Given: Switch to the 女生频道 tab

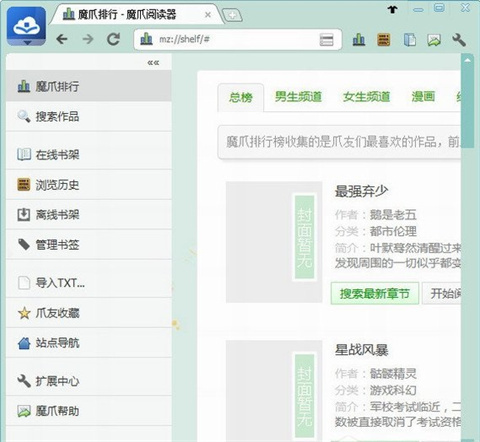Looking at the screenshot, I should click(x=366, y=97).
